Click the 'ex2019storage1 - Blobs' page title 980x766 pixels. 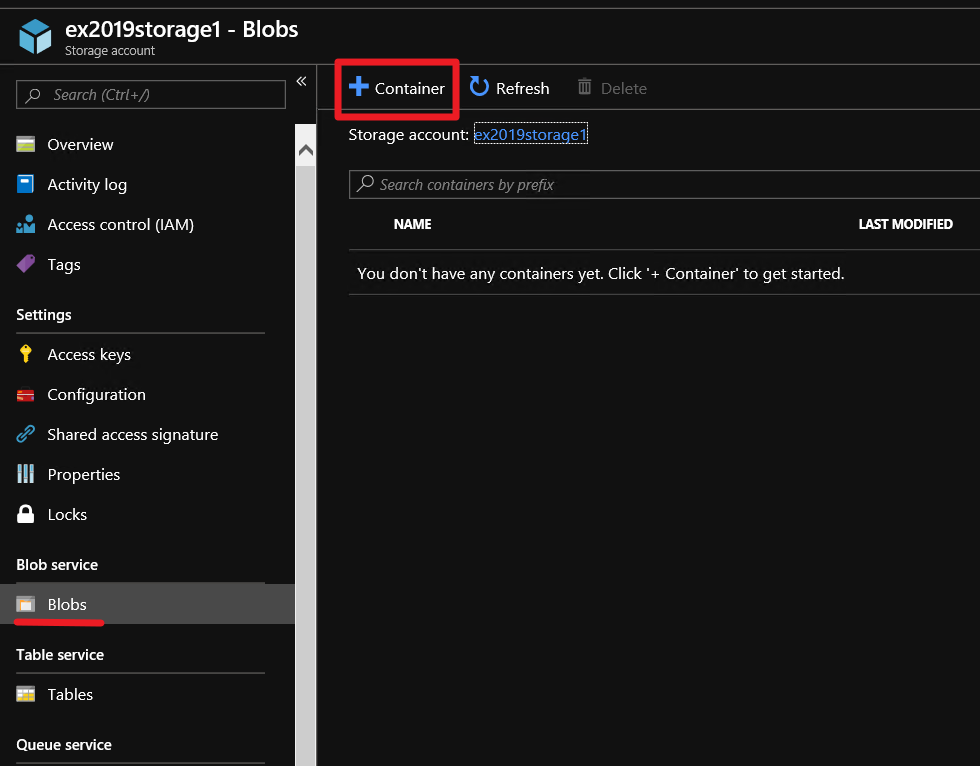click(x=181, y=29)
